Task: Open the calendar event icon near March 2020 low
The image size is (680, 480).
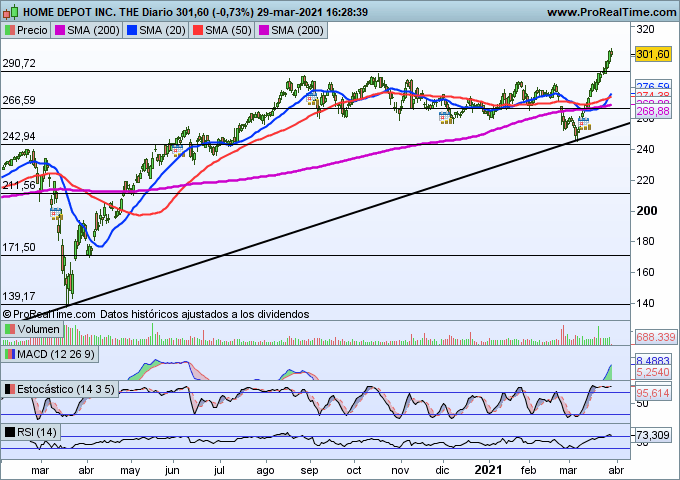Action: click(56, 213)
